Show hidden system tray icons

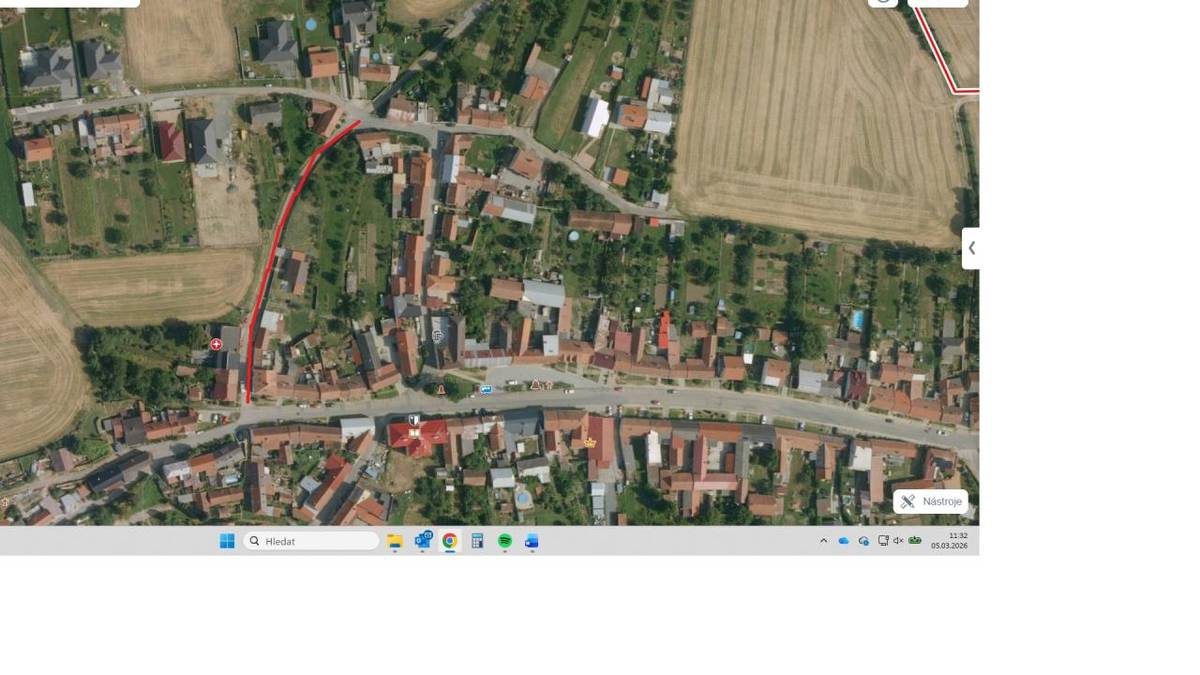click(x=823, y=541)
